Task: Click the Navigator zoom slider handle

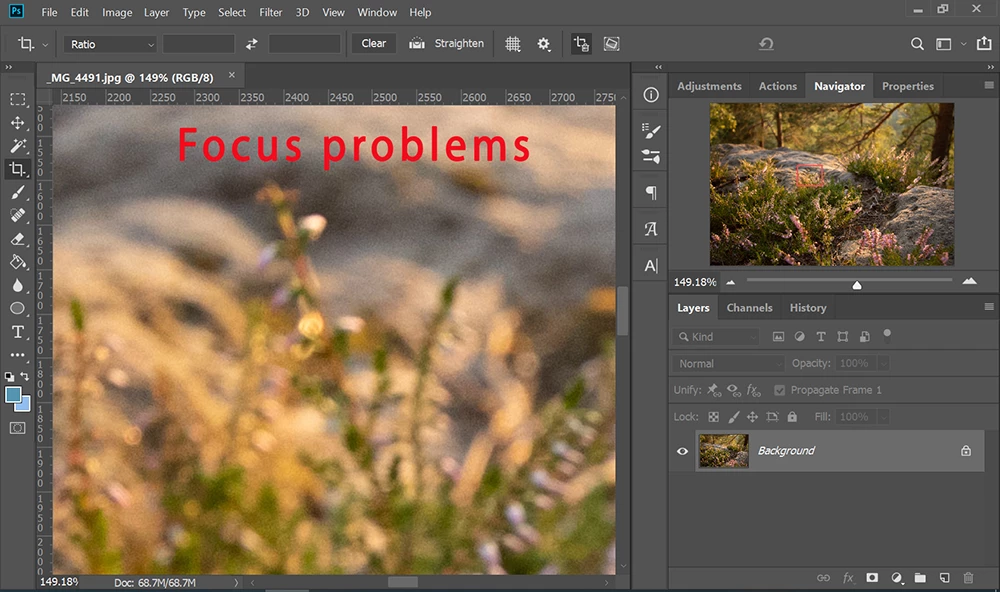Action: 857,285
